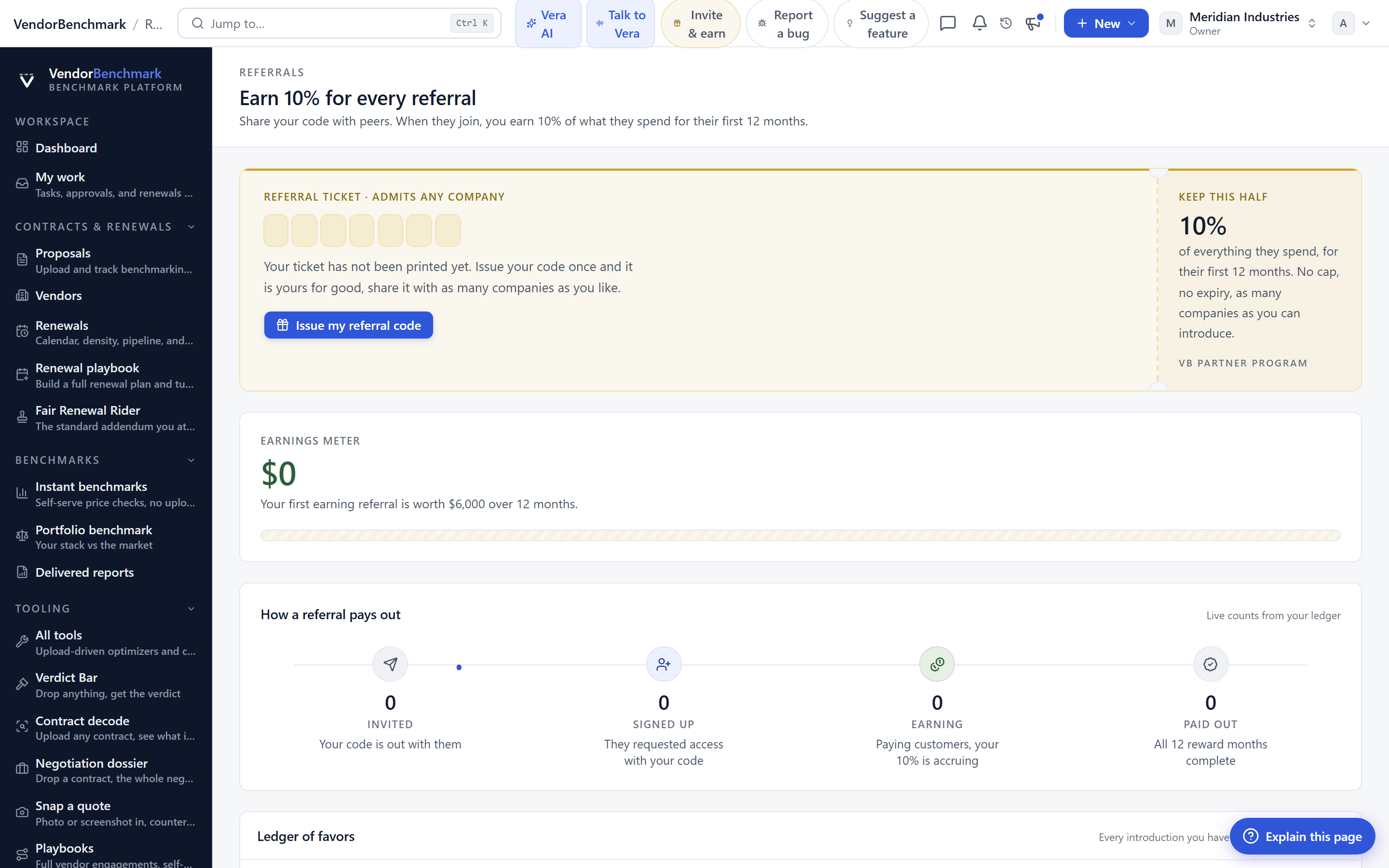Click the Vendors building icon
1389x868 pixels.
[x=22, y=295]
